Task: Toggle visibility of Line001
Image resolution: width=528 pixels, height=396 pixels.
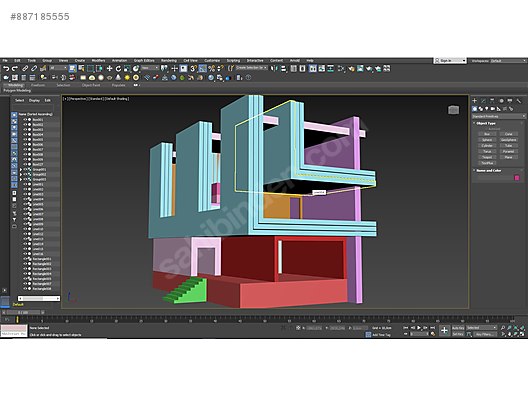Action: (x=25, y=185)
